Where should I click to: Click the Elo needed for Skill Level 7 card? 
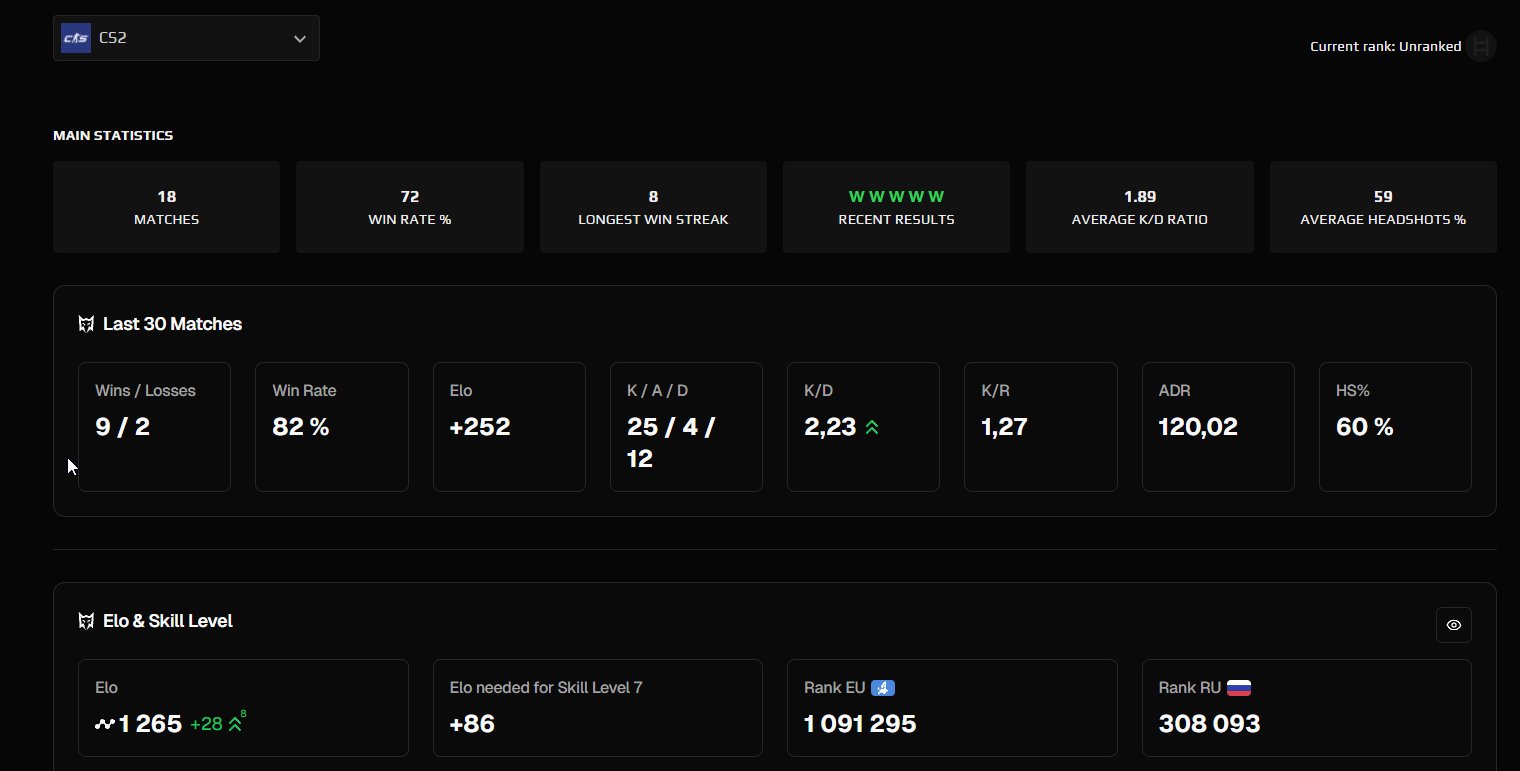(x=598, y=708)
